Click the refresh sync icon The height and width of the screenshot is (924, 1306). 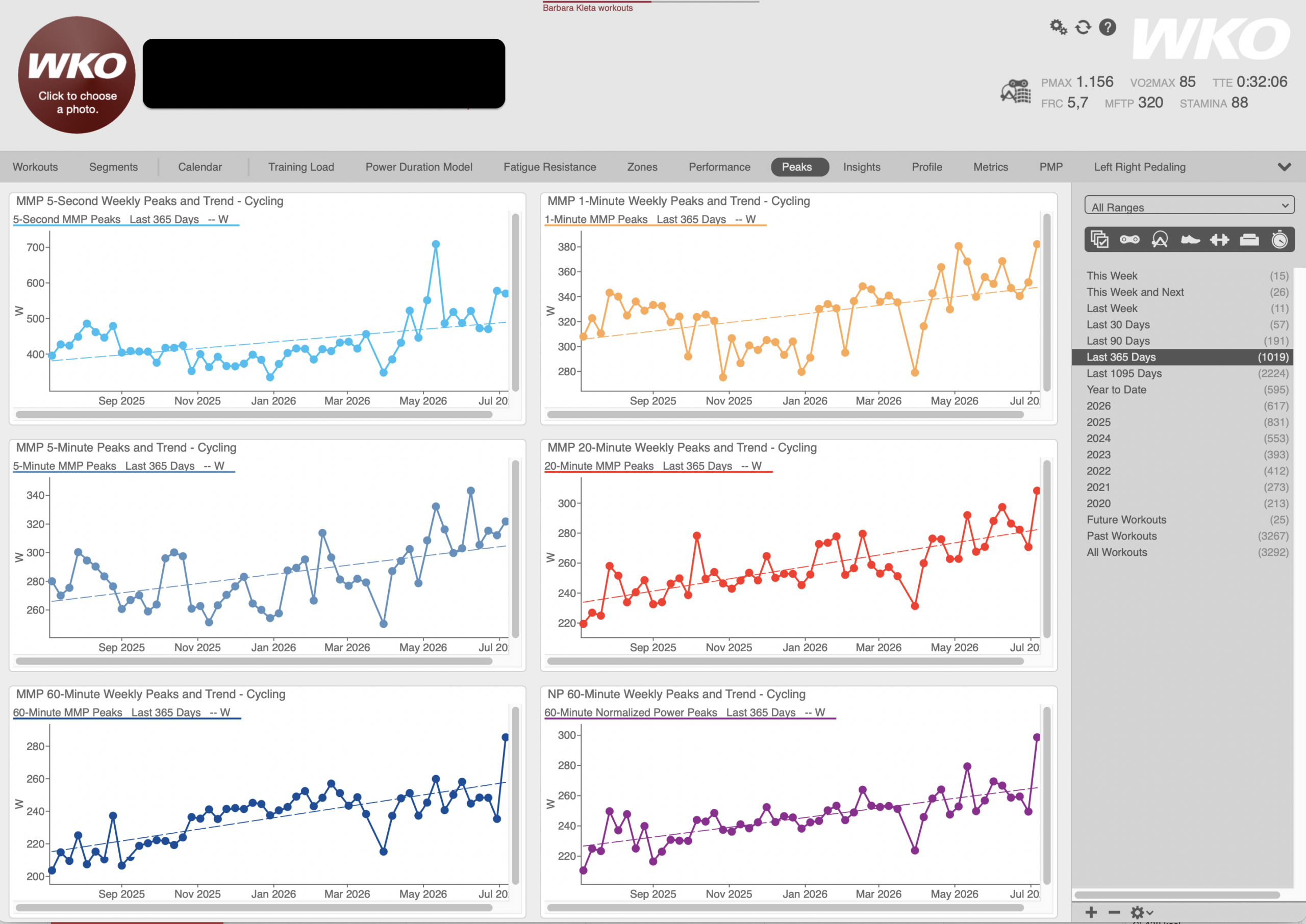pos(1083,27)
